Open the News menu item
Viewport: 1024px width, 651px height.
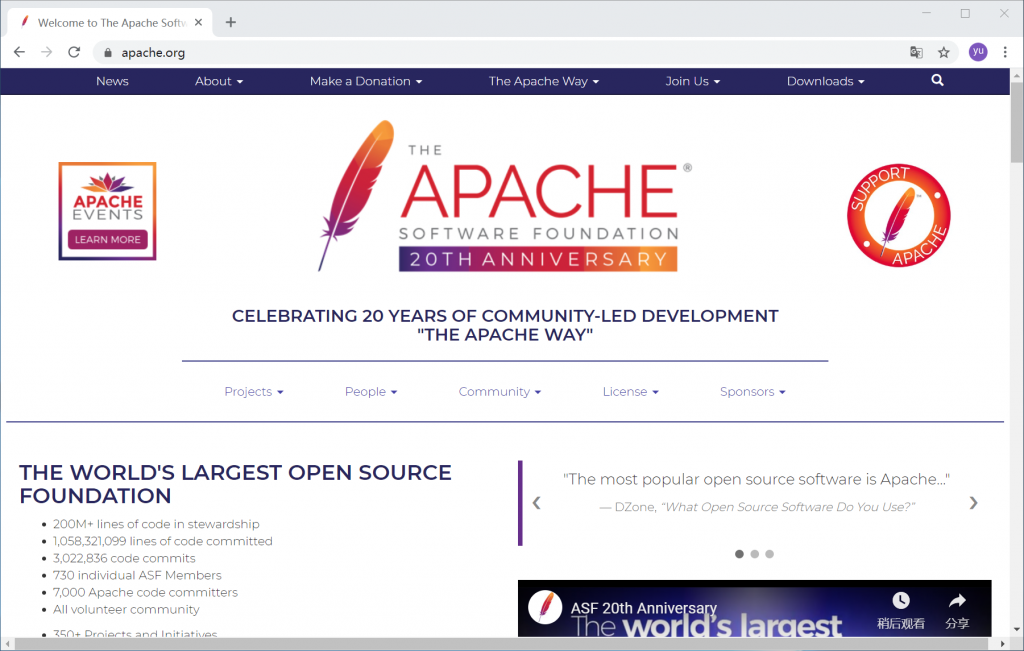click(x=112, y=81)
